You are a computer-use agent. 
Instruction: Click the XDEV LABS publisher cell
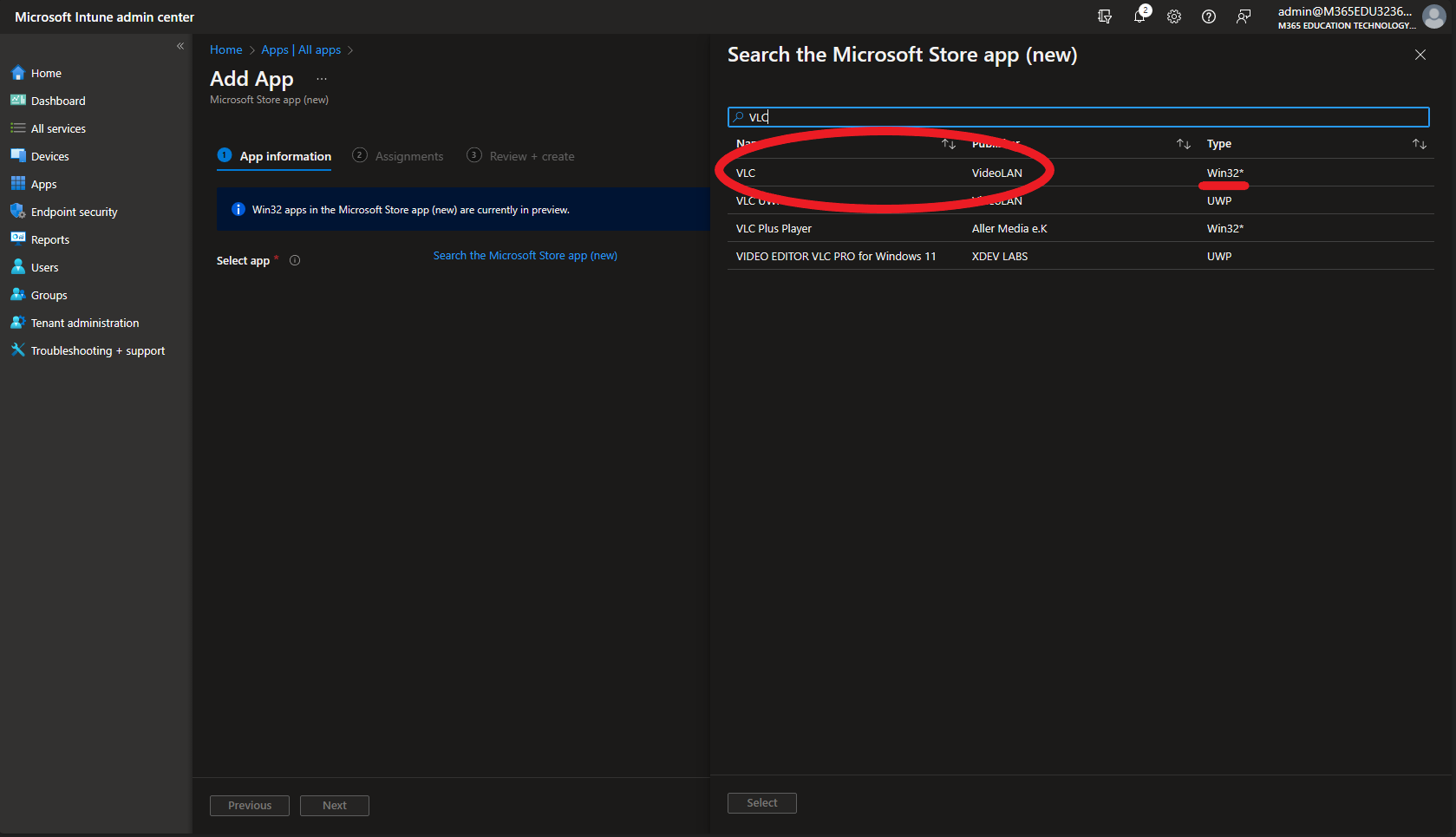(1000, 257)
